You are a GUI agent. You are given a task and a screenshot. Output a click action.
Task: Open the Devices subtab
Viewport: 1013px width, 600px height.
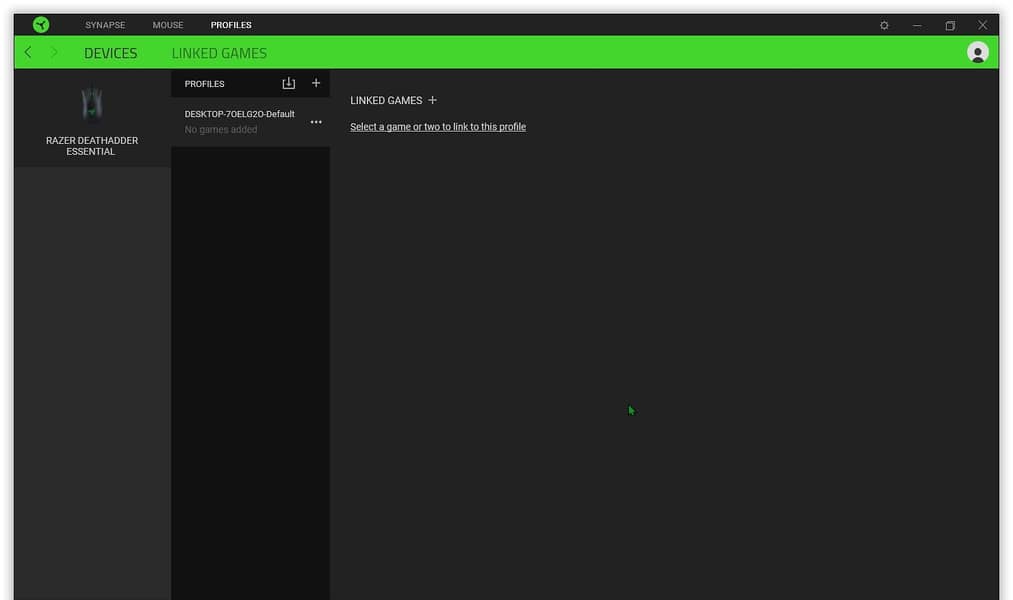coord(110,53)
